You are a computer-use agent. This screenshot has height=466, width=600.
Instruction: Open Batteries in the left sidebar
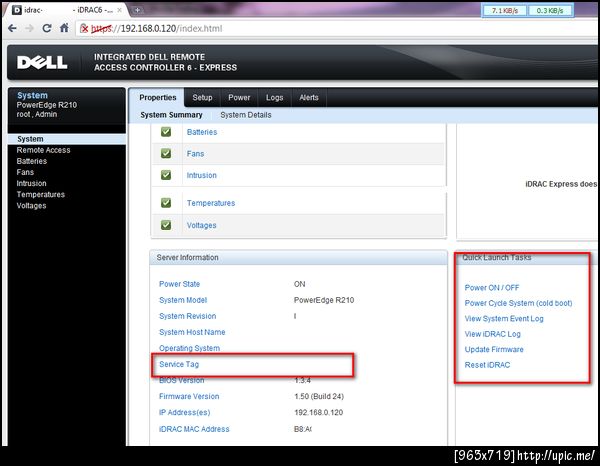click(32, 161)
